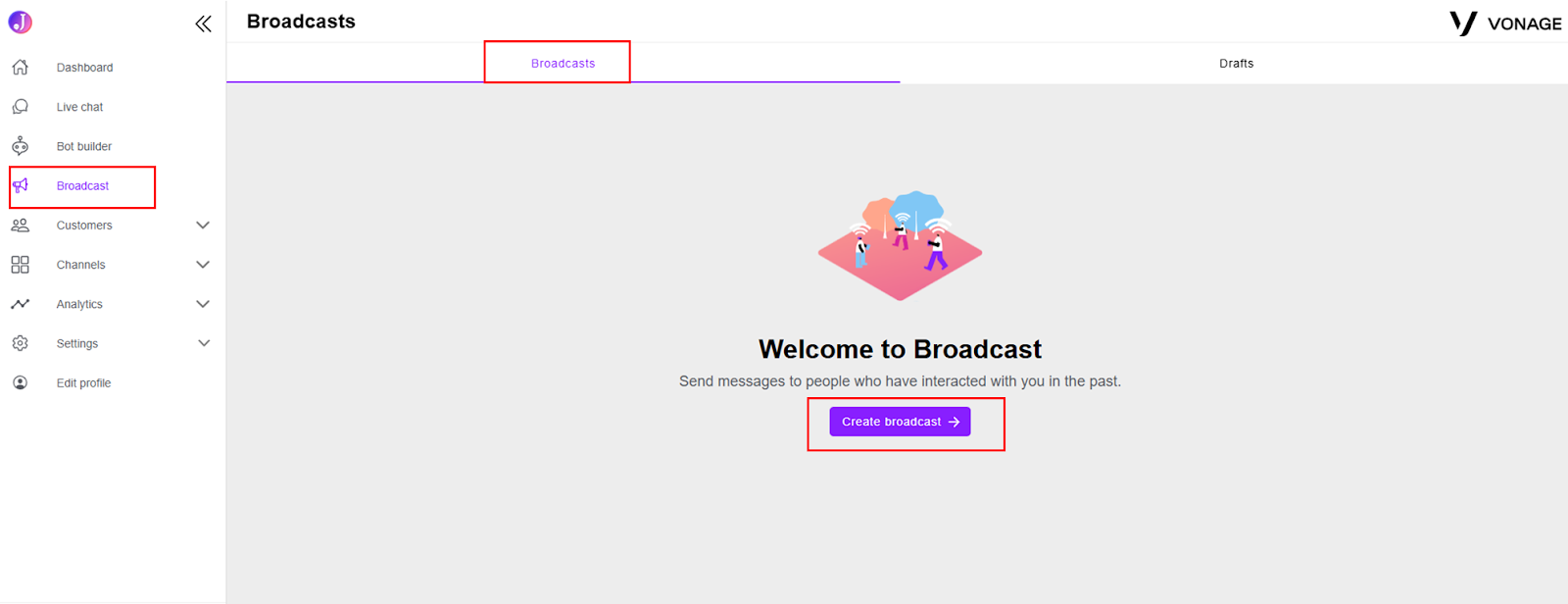Click the Broadcast megaphone icon
Viewport: 1568px width, 604px height.
click(x=20, y=185)
